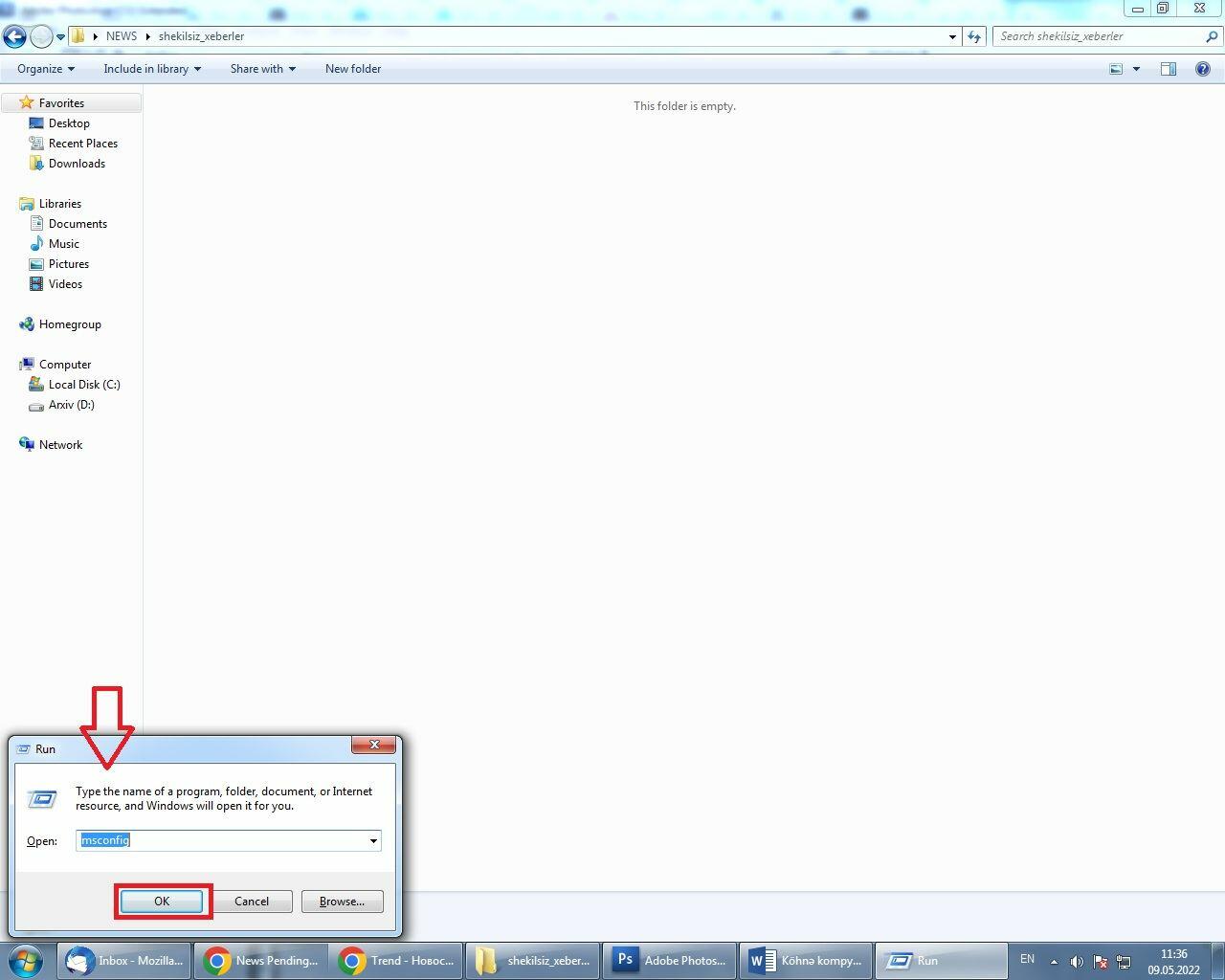Select Downloads under Favorites
The width and height of the screenshot is (1225, 980).
pos(77,164)
